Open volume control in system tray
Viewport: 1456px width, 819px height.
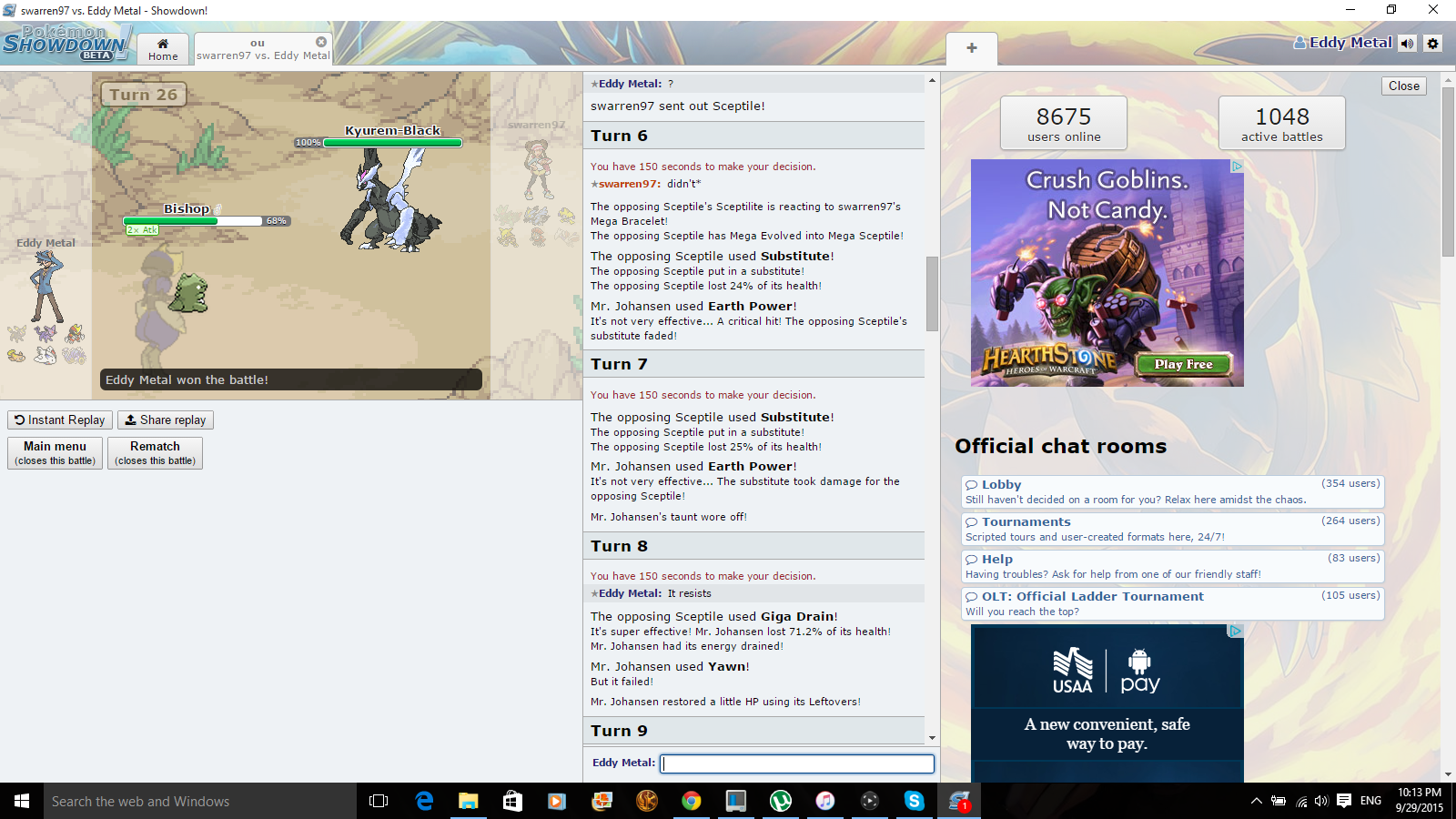tap(1321, 801)
